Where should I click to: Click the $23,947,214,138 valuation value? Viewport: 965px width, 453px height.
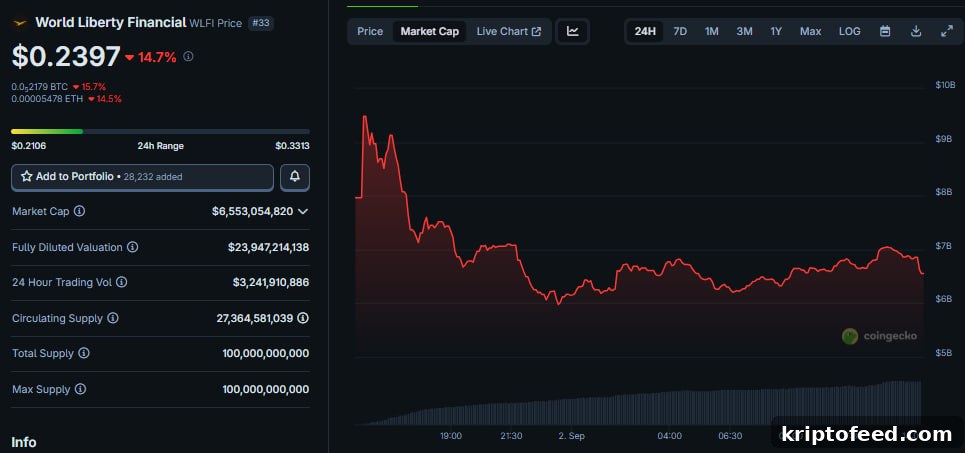[x=268, y=247]
